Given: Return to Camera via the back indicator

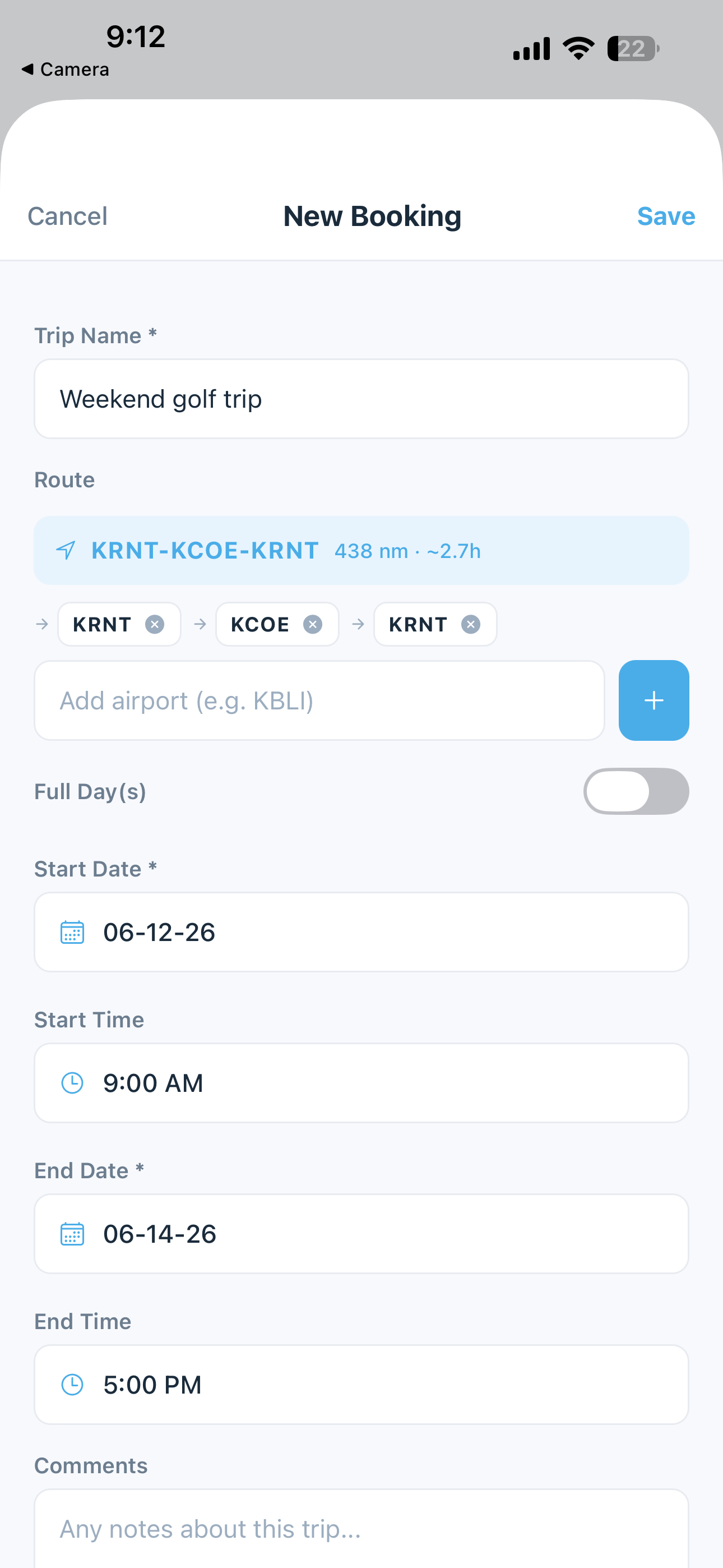Looking at the screenshot, I should pyautogui.click(x=64, y=69).
